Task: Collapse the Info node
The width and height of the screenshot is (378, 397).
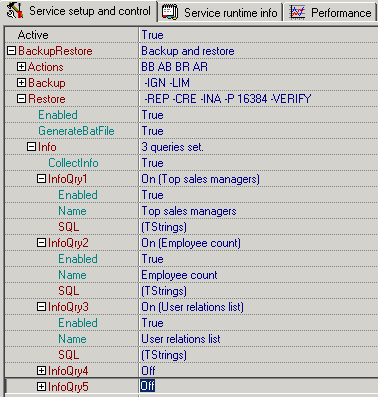Action: pos(31,147)
